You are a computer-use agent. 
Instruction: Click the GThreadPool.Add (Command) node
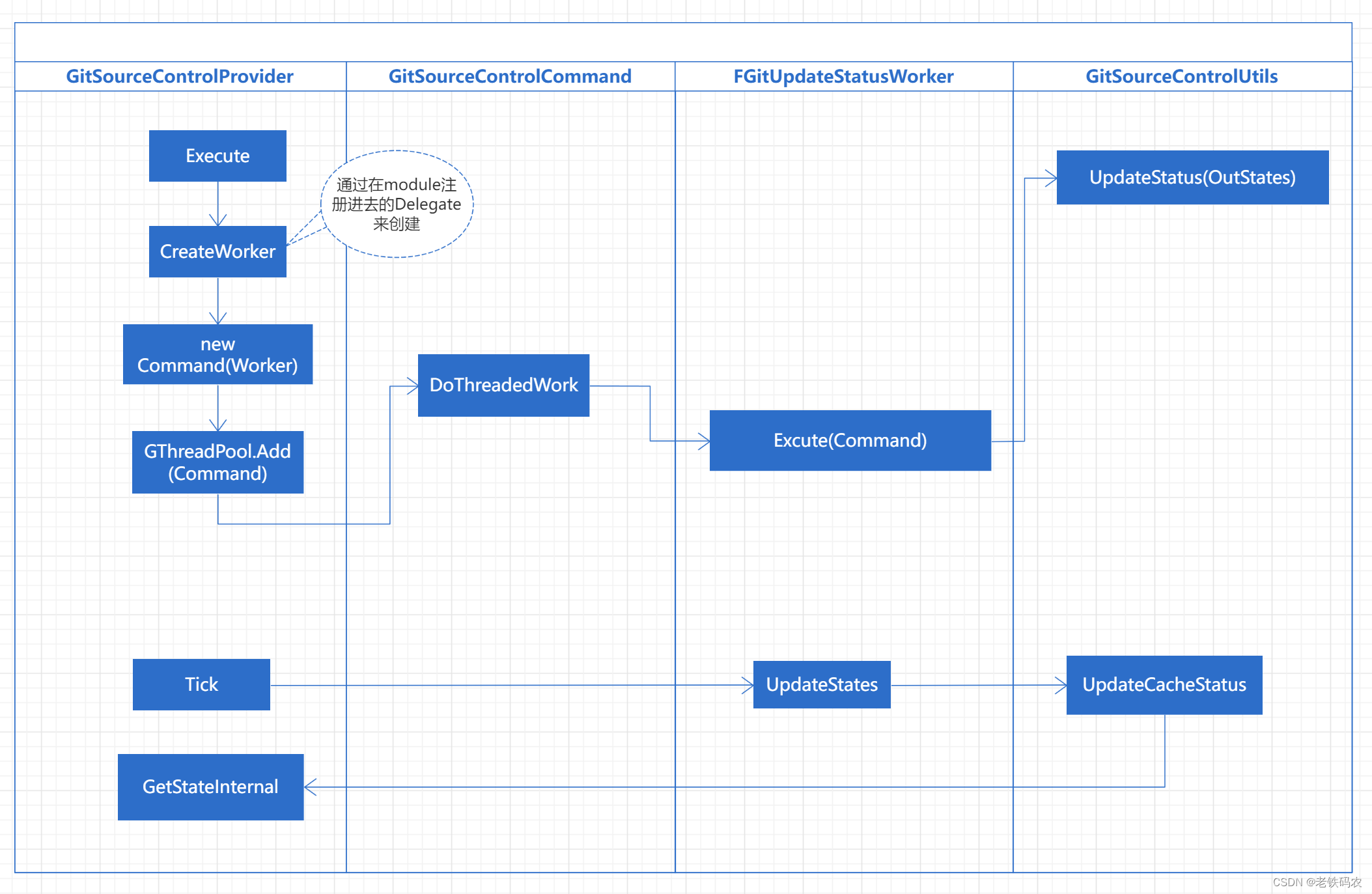pos(217,462)
